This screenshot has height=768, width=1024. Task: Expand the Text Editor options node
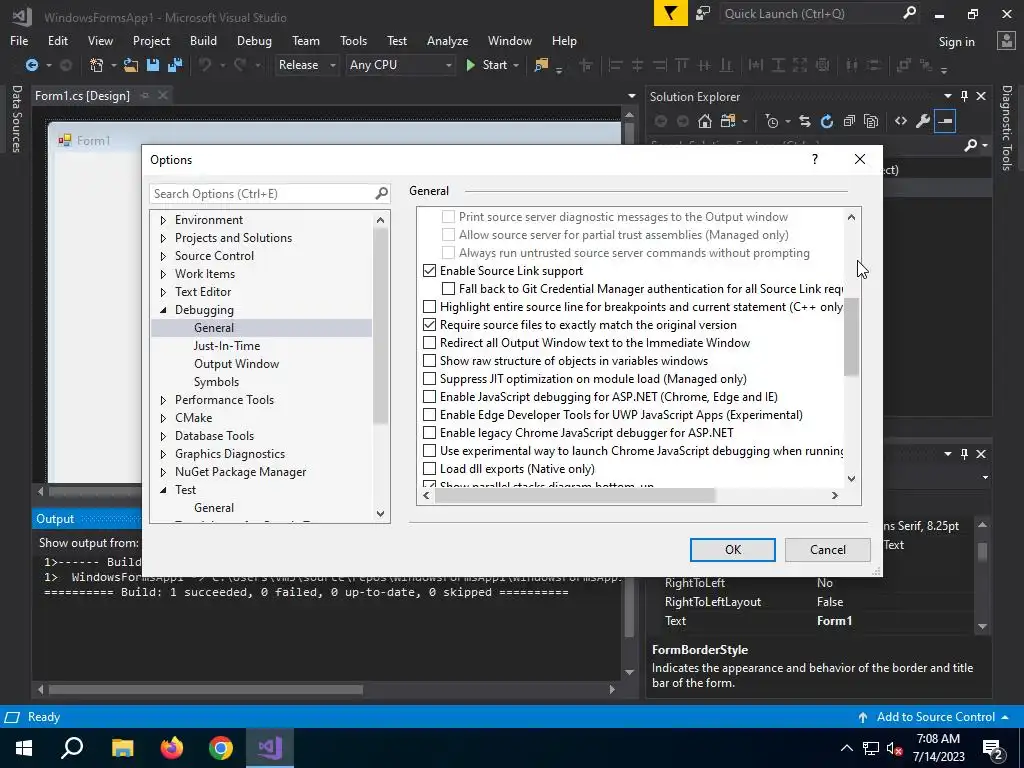(x=163, y=292)
